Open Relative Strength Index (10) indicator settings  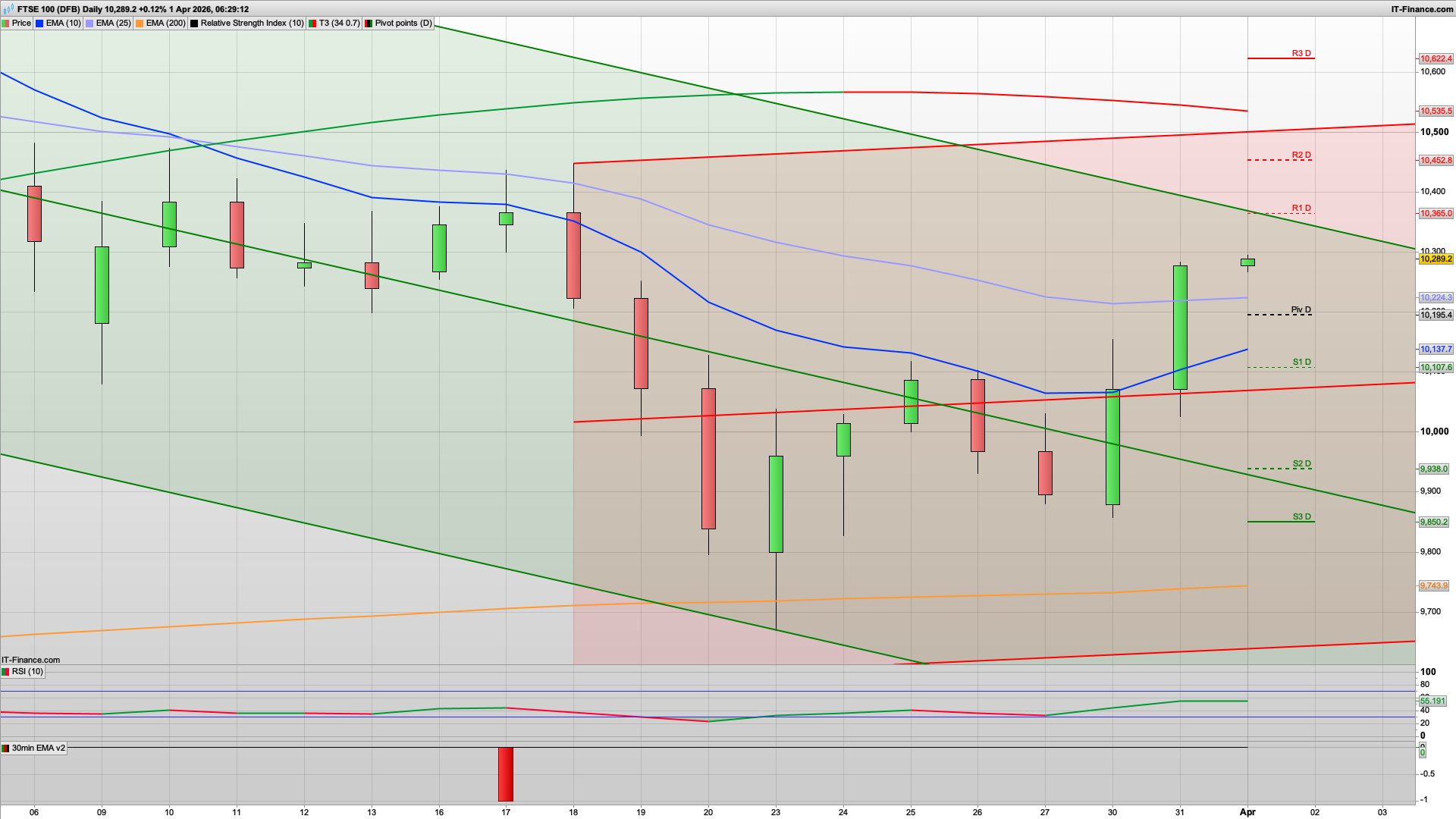pos(252,24)
